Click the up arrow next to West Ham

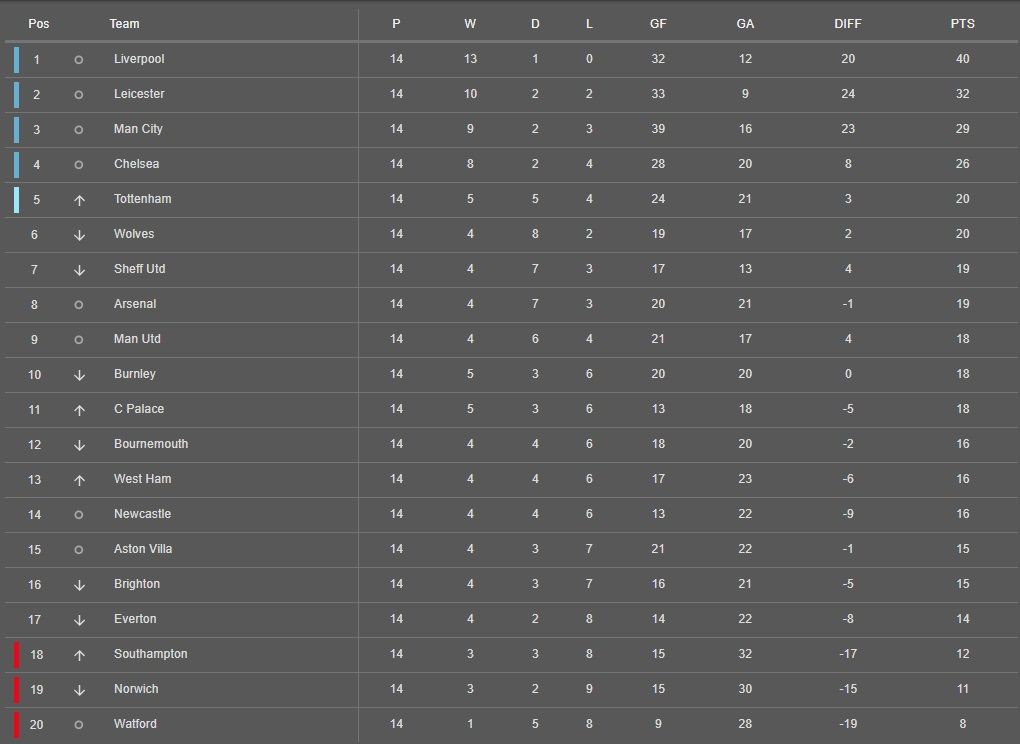click(x=79, y=480)
